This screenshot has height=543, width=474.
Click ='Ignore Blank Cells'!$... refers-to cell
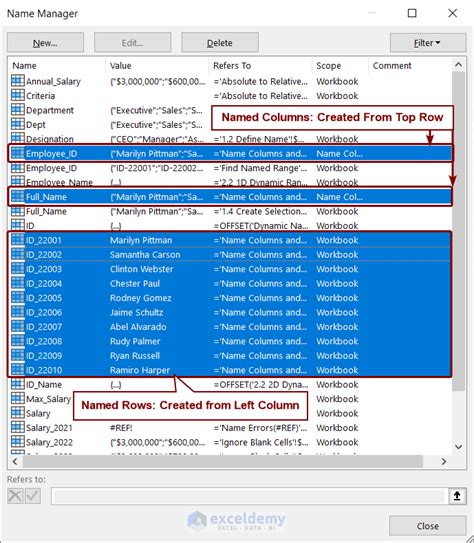(x=261, y=442)
